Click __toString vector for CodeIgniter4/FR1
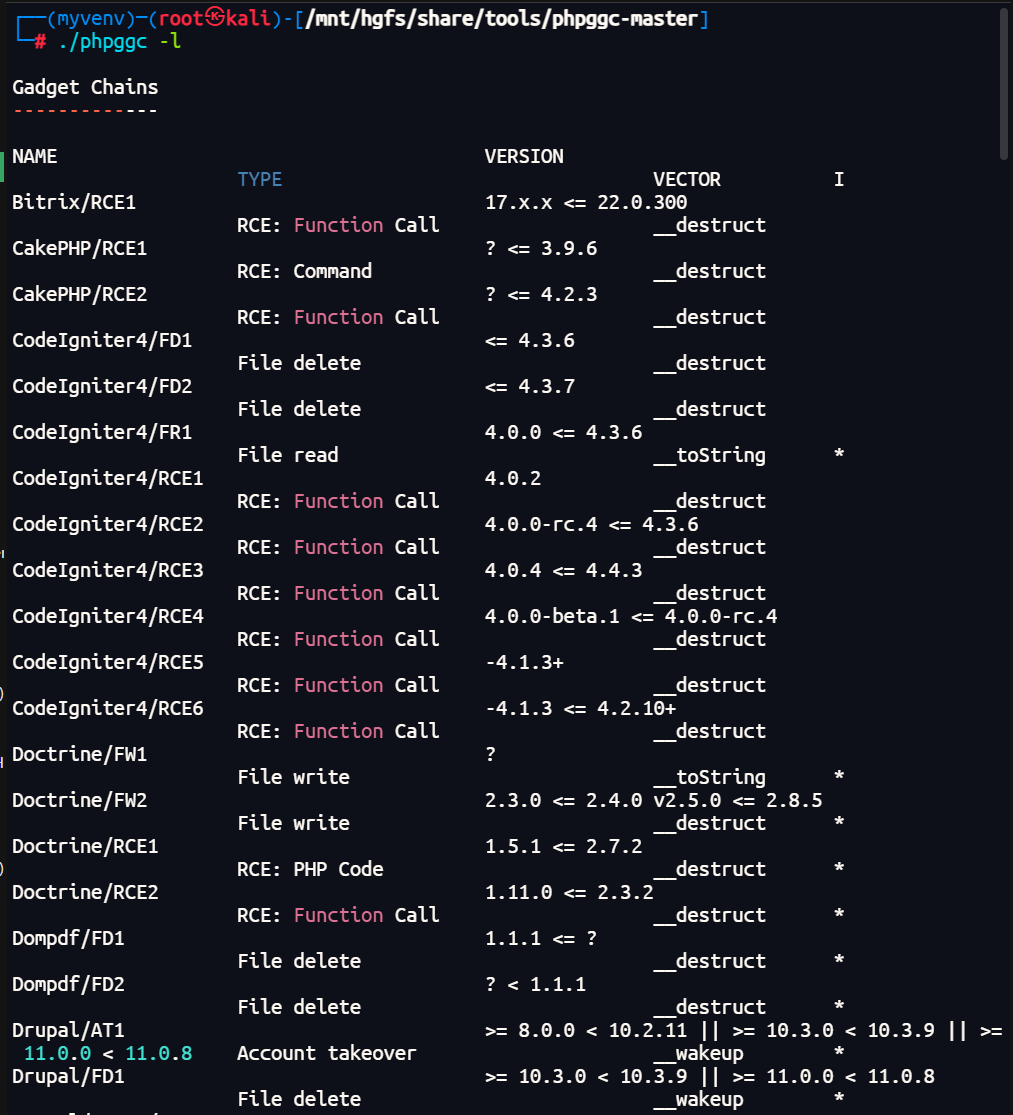Viewport: 1013px width, 1115px height. point(709,455)
